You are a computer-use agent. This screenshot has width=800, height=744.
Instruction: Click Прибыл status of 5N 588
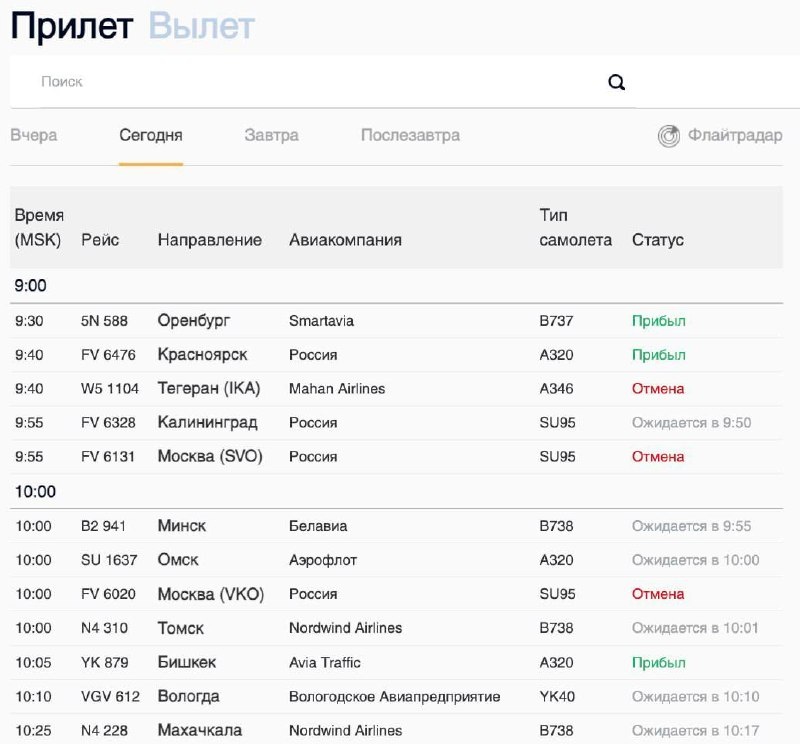pos(659,321)
